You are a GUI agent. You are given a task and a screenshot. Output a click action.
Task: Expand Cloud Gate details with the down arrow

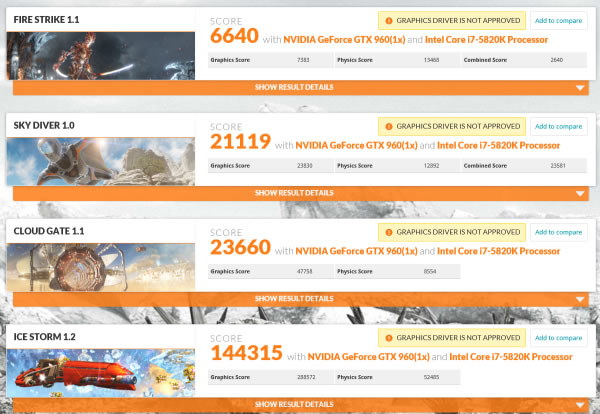click(580, 299)
